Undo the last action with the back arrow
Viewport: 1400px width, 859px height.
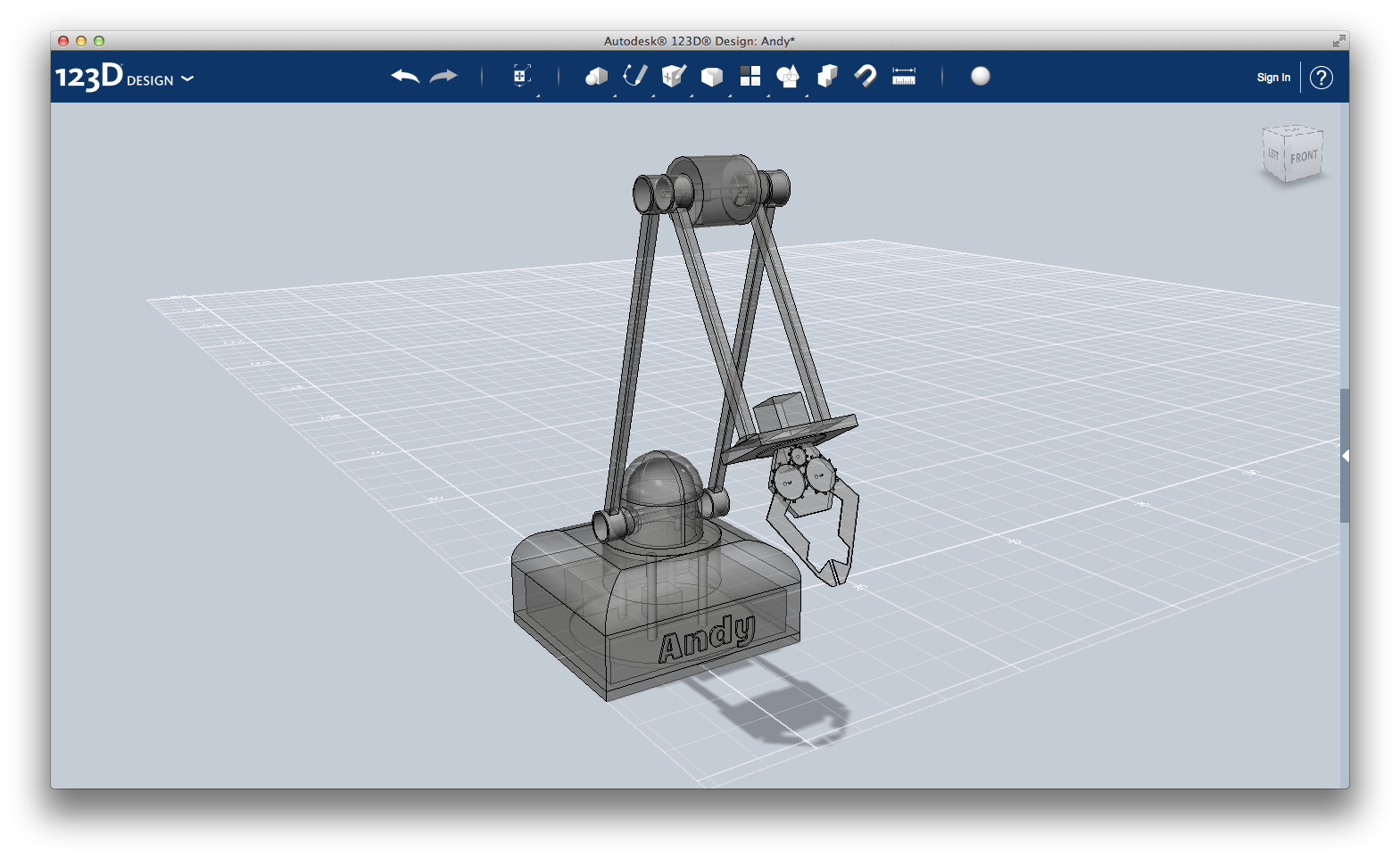pos(405,77)
